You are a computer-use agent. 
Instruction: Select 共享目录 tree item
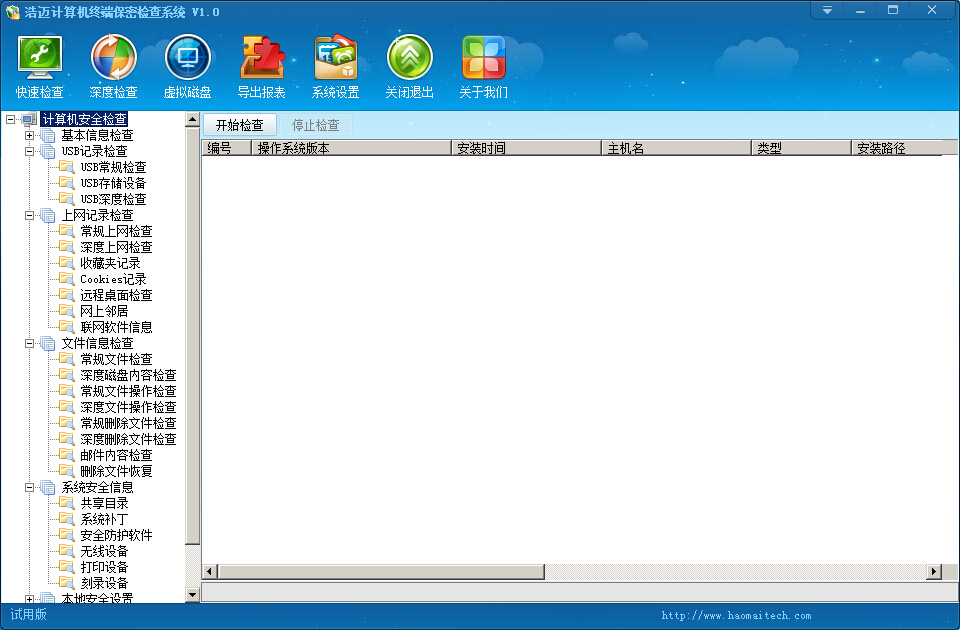pos(104,503)
